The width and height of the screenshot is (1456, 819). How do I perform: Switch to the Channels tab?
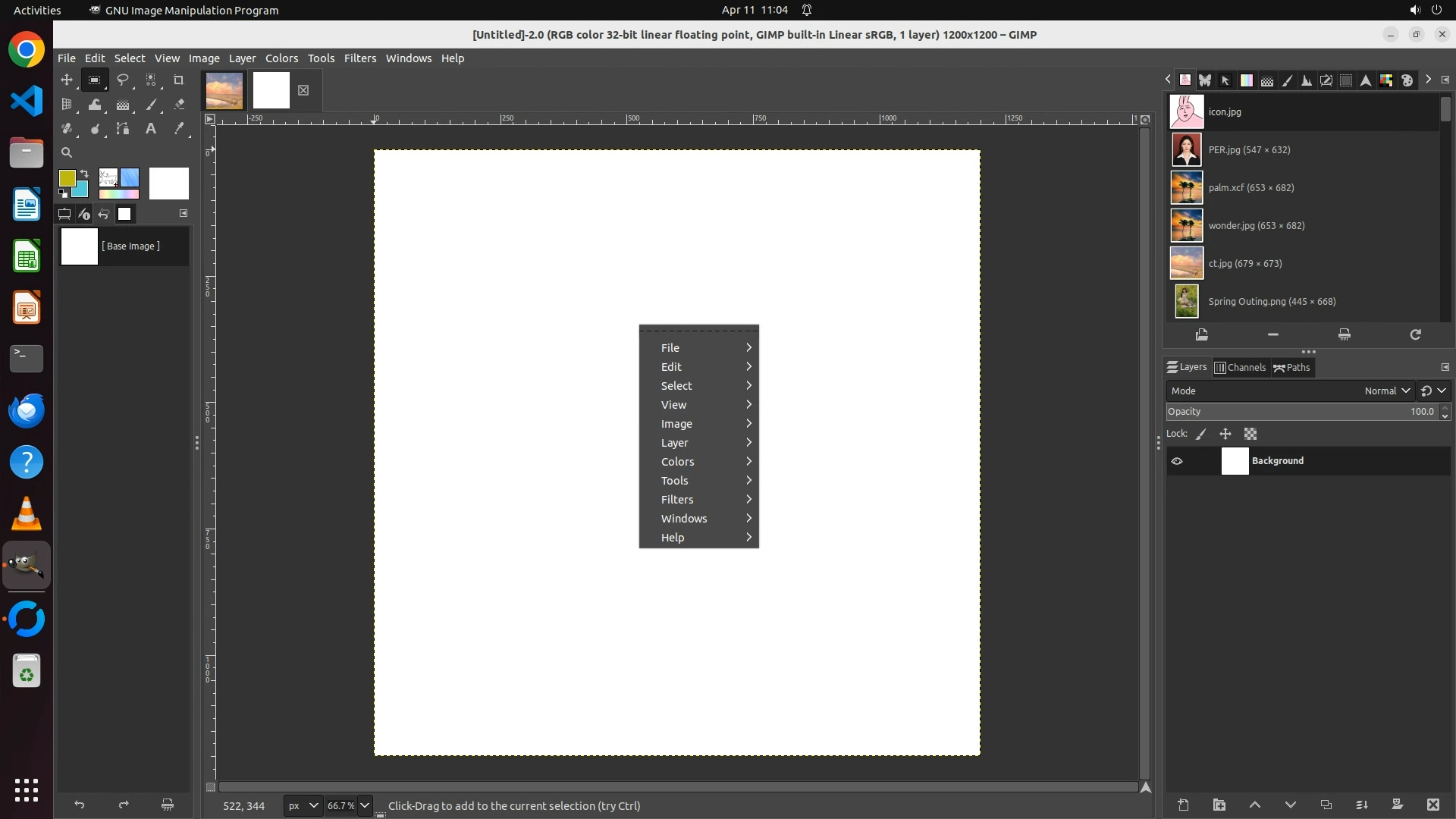point(1241,368)
